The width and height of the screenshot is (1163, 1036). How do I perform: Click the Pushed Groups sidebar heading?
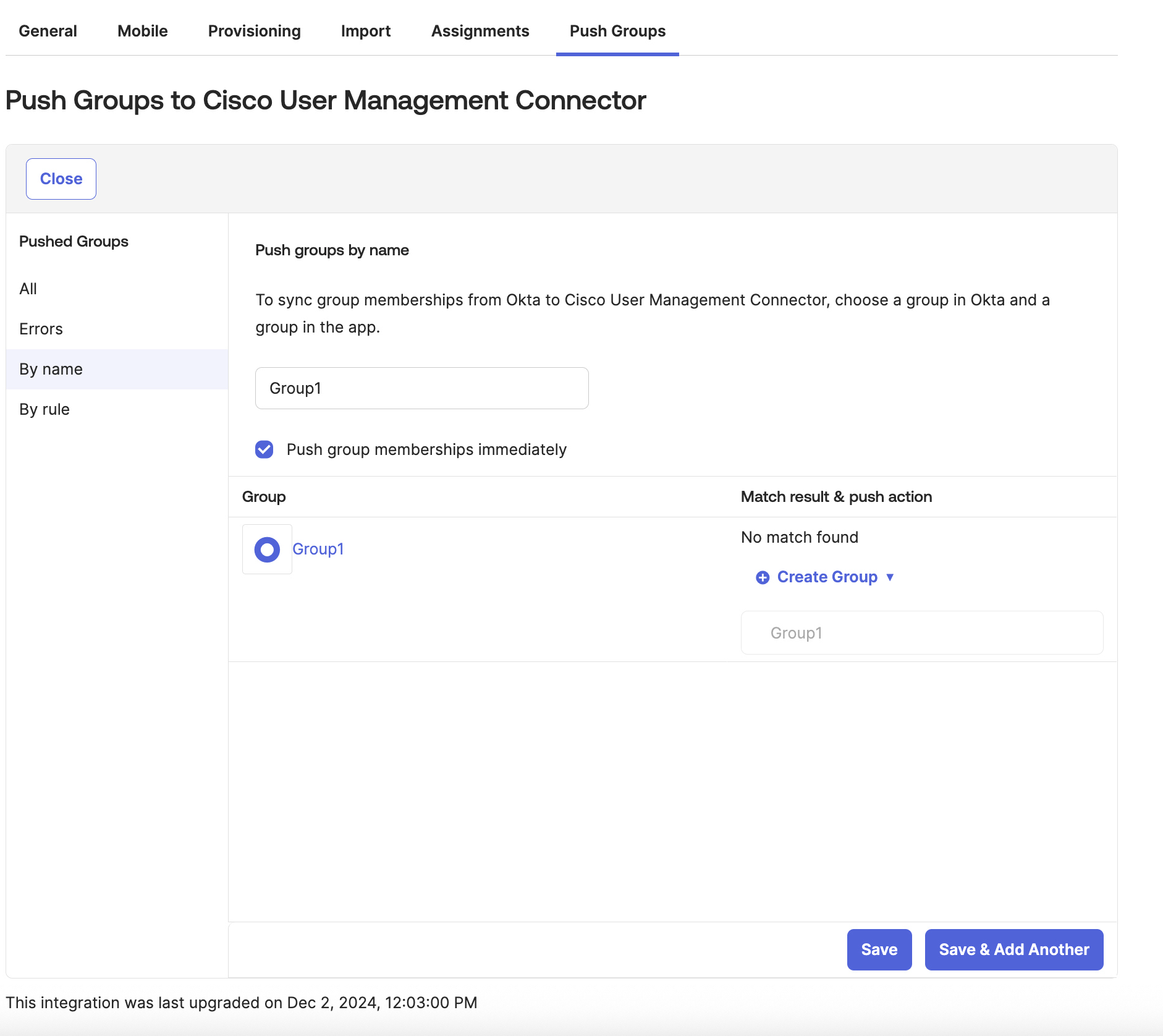point(74,241)
